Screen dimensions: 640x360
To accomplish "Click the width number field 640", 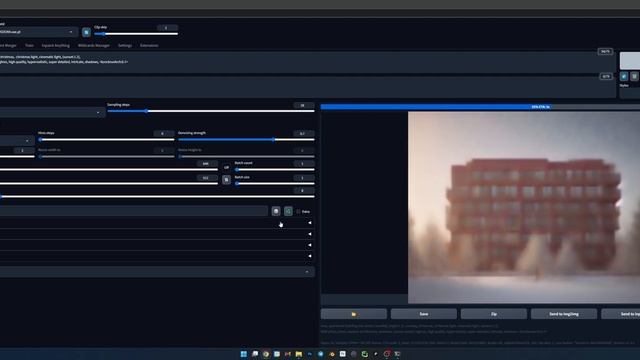I will 207,164.
